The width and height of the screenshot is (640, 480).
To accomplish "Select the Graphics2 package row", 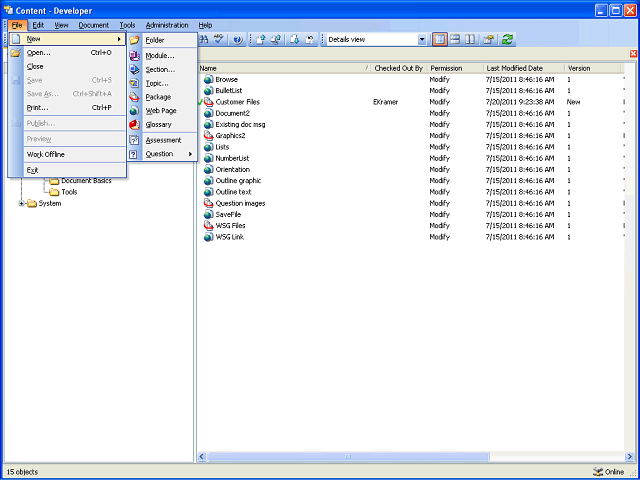I will coord(411,136).
